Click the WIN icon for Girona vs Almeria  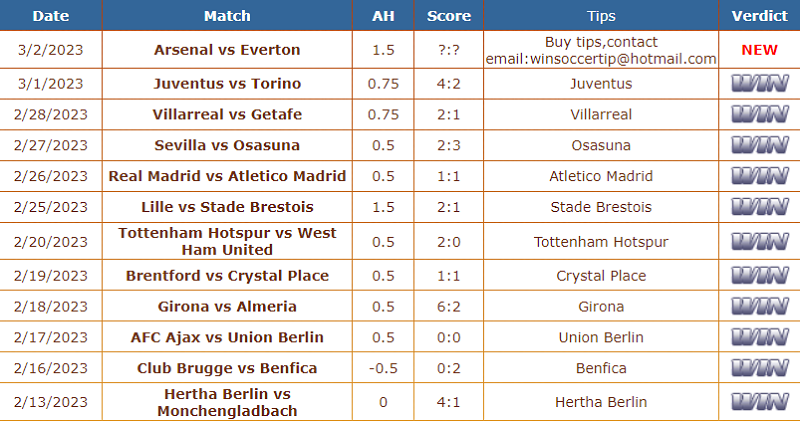760,306
